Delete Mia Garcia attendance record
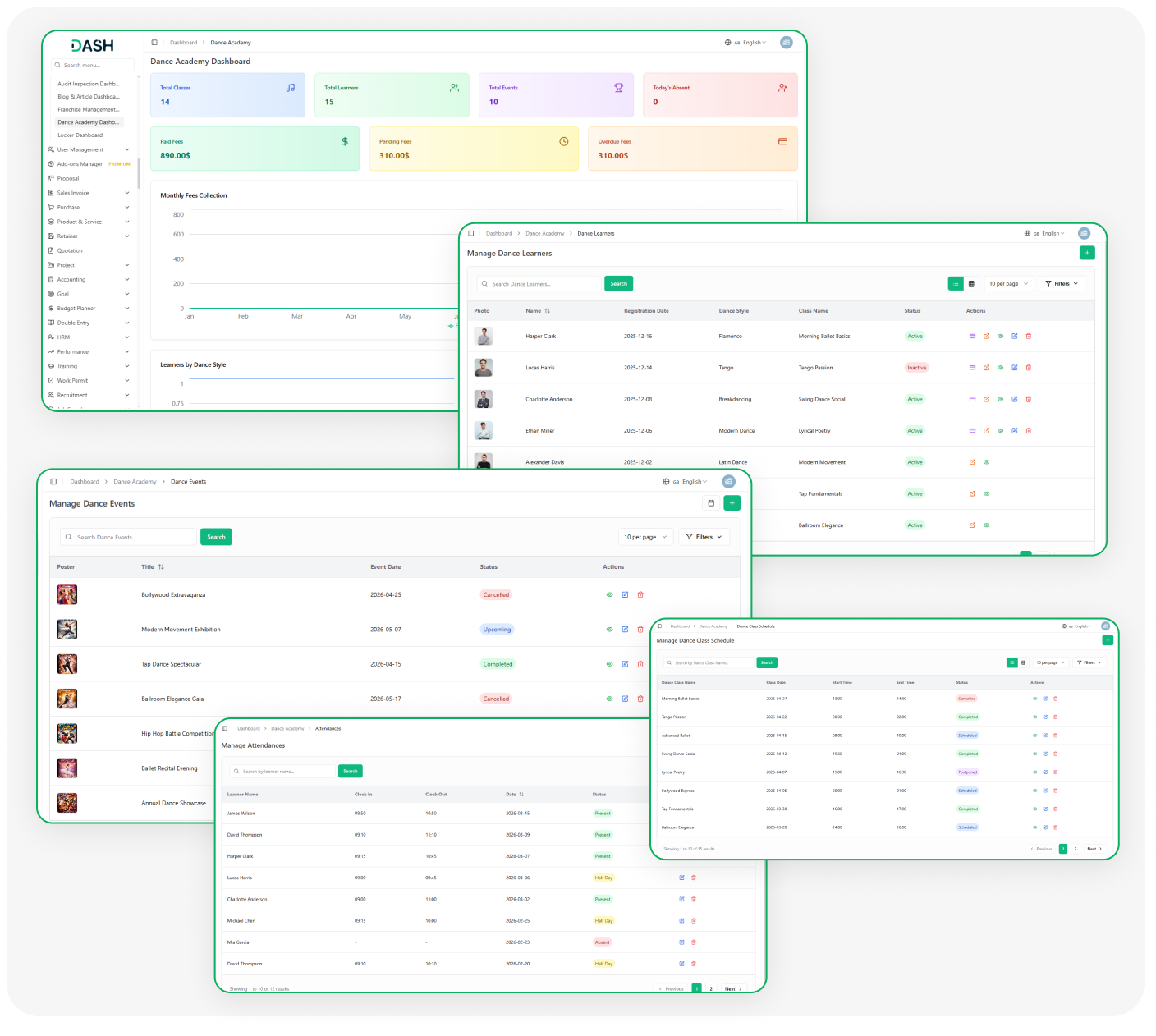1156x1036 pixels. (x=694, y=942)
